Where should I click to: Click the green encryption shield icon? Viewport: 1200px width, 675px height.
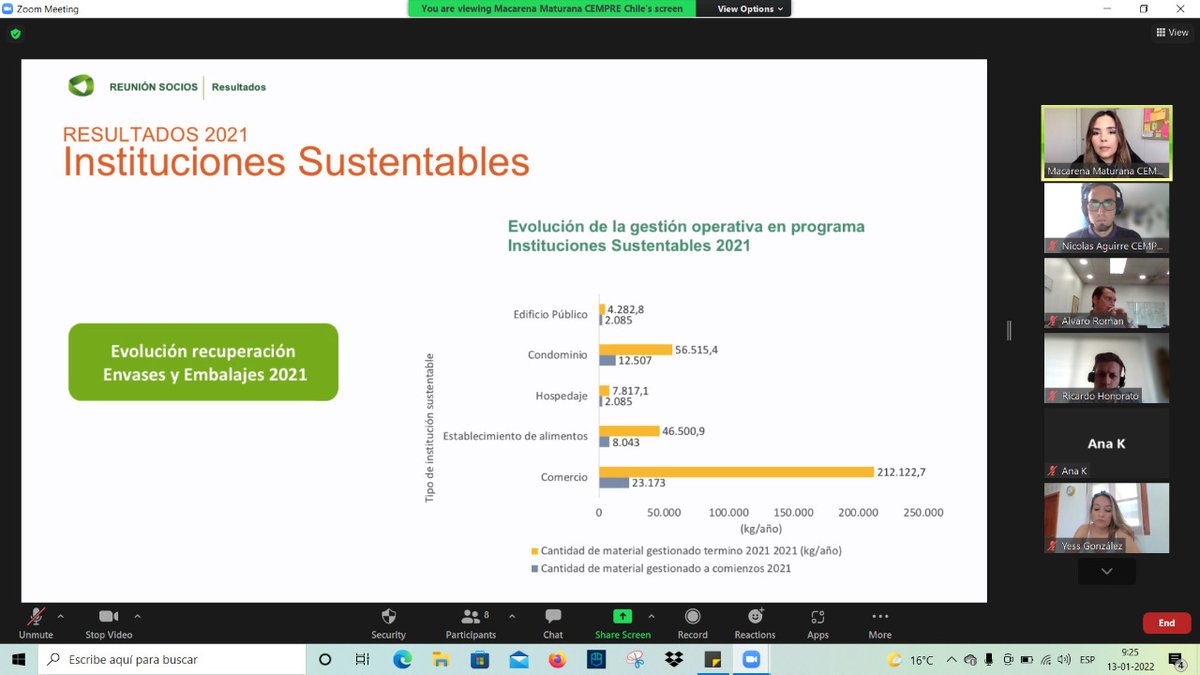point(15,33)
